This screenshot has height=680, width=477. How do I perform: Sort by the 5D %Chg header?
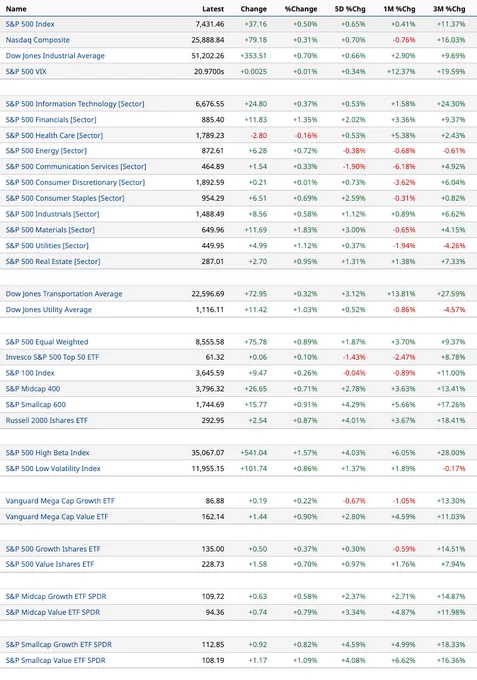(x=350, y=9)
